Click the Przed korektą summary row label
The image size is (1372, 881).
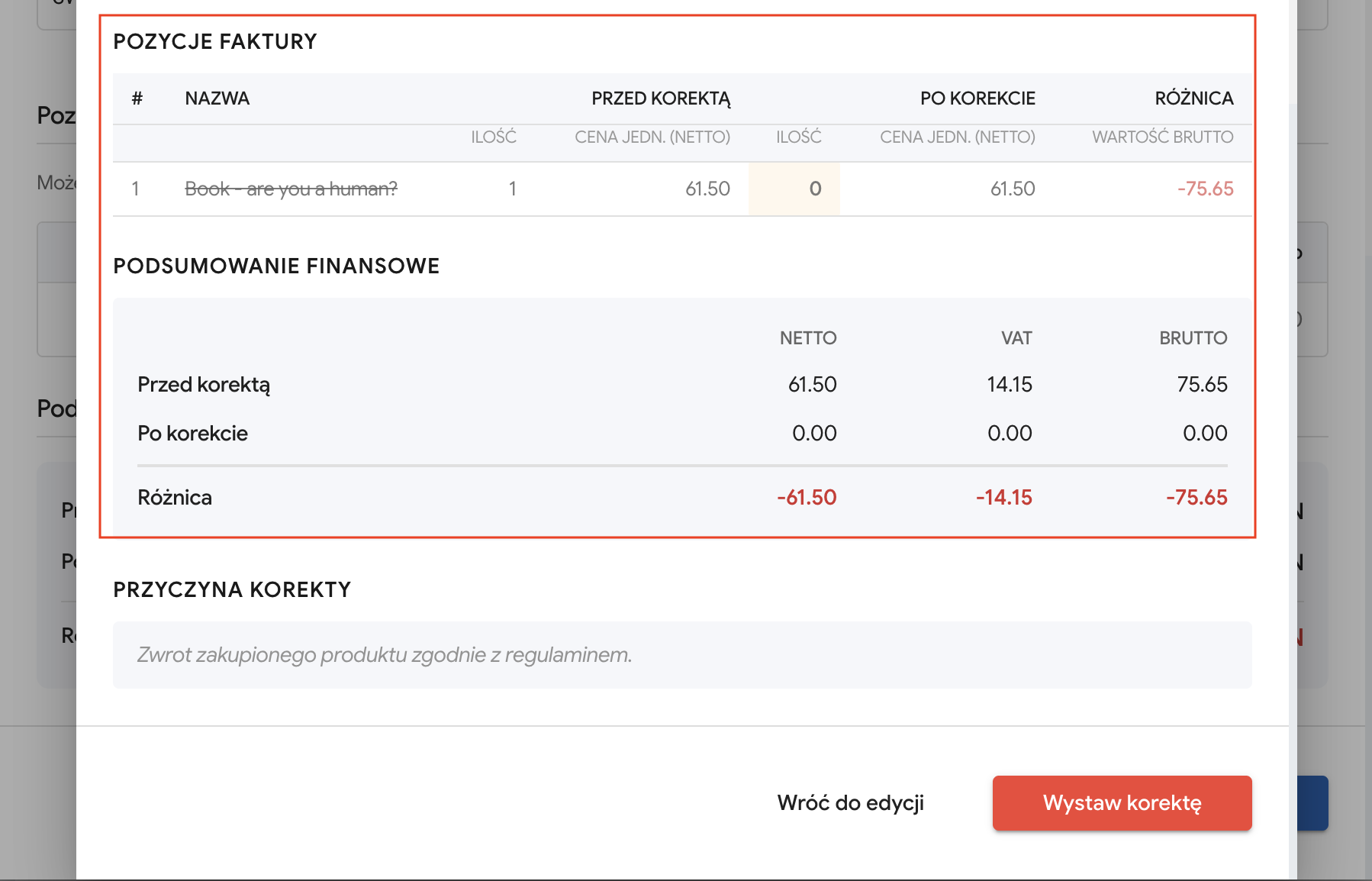[x=204, y=384]
